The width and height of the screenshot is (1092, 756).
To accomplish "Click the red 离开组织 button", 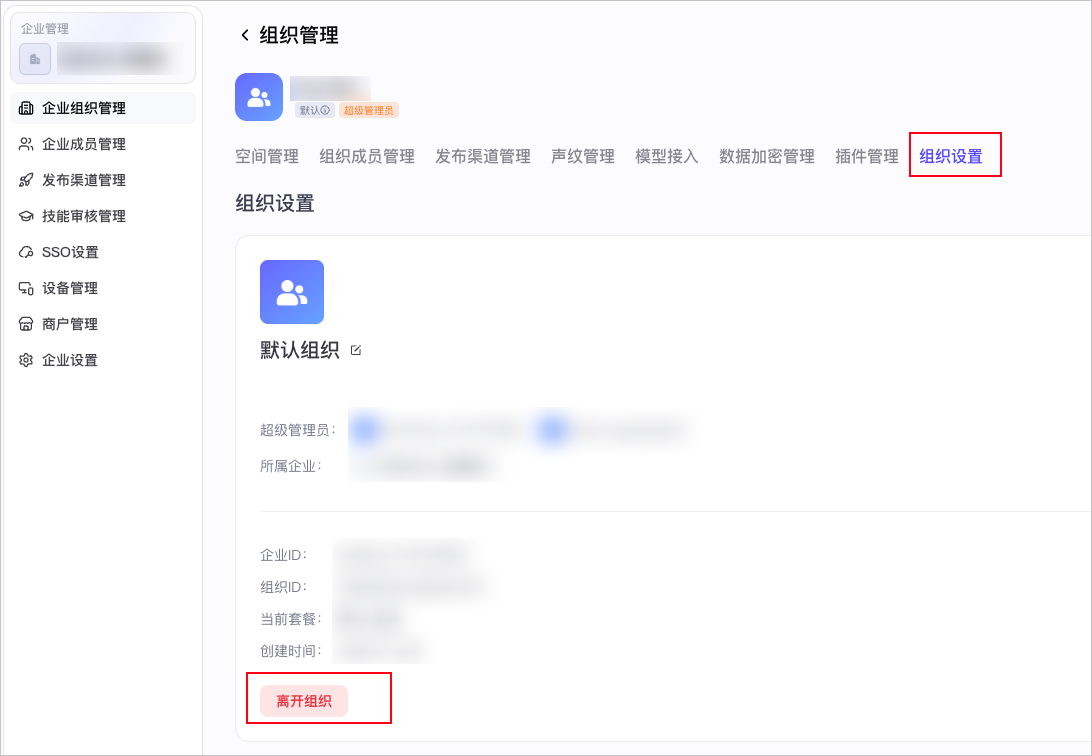I will 304,701.
